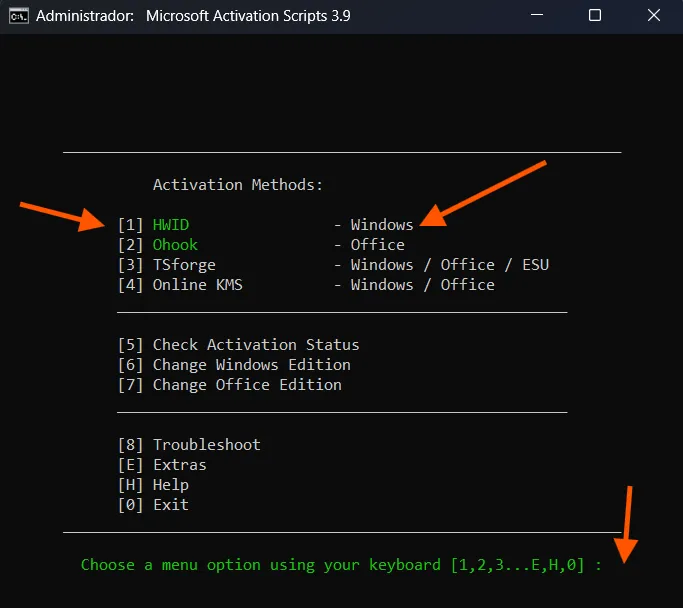The height and width of the screenshot is (608, 683).
Task: Click the command prompt icon in title bar
Action: tap(17, 16)
